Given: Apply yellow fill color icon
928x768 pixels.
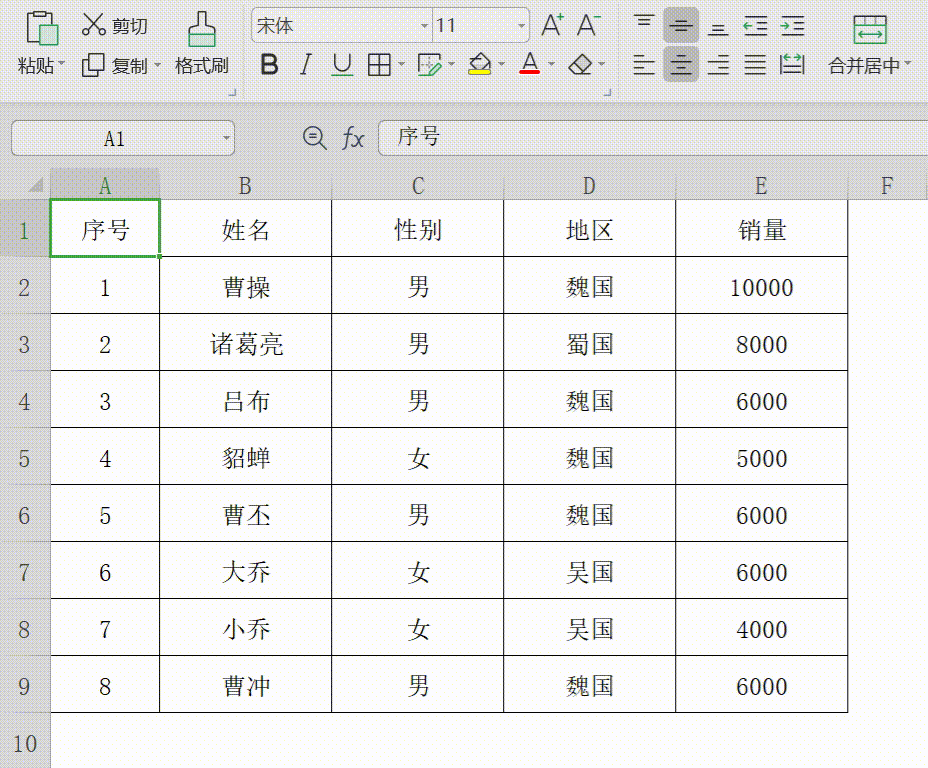Looking at the screenshot, I should [x=478, y=64].
